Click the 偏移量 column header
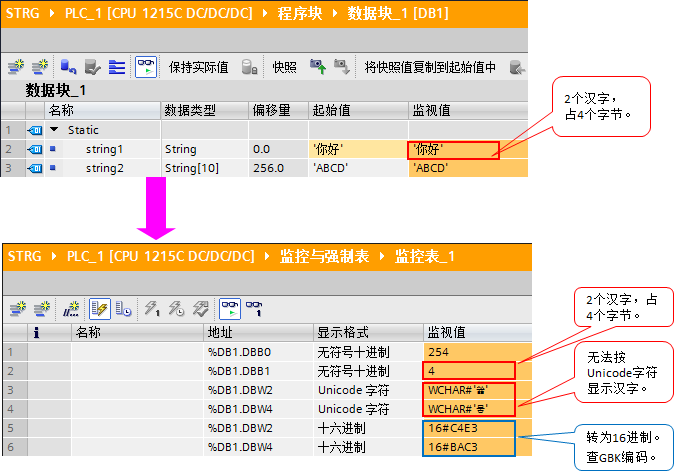 279,111
